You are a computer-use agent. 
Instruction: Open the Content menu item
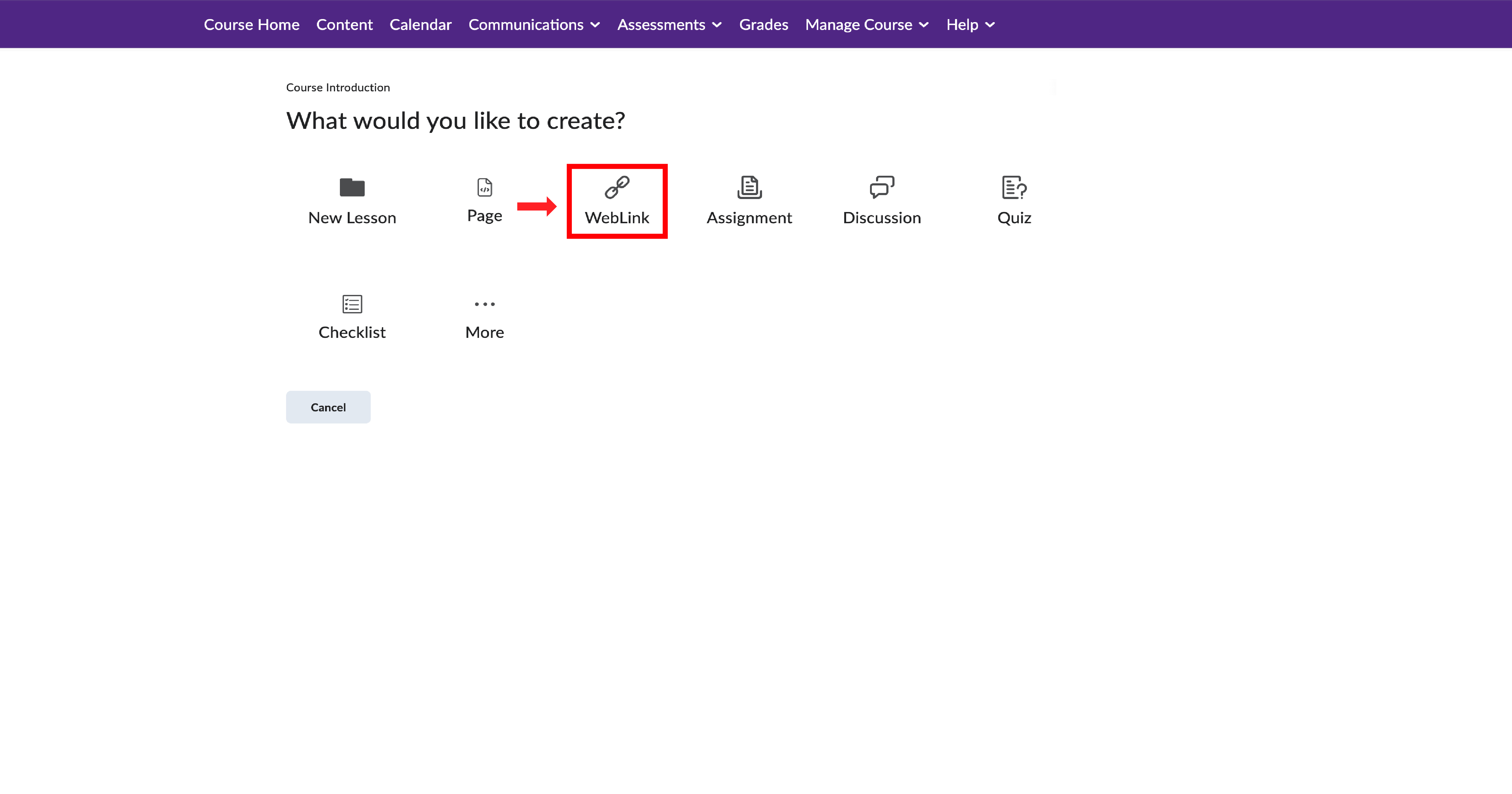[344, 24]
